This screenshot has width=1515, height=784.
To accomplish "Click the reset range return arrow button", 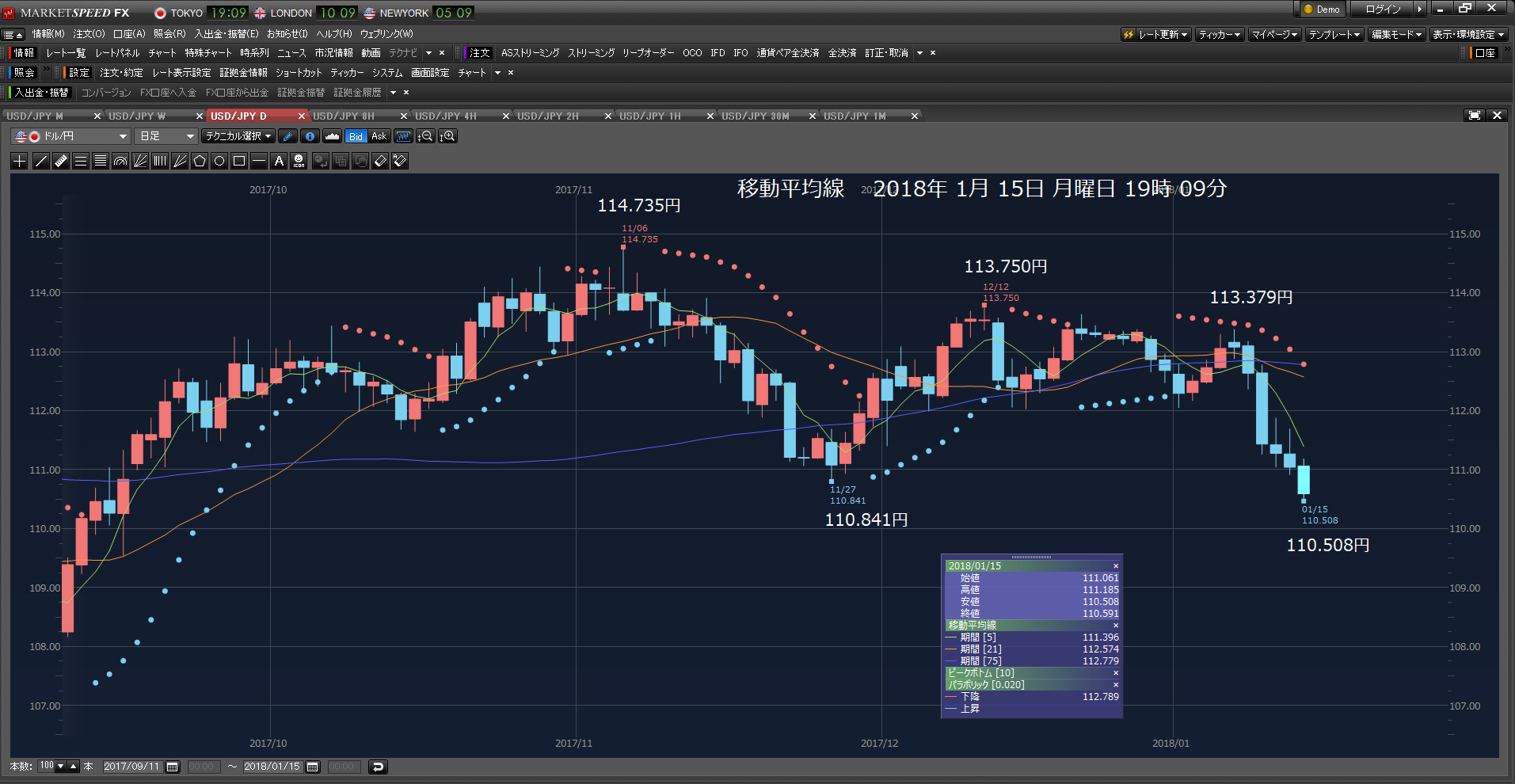I will click(x=378, y=767).
